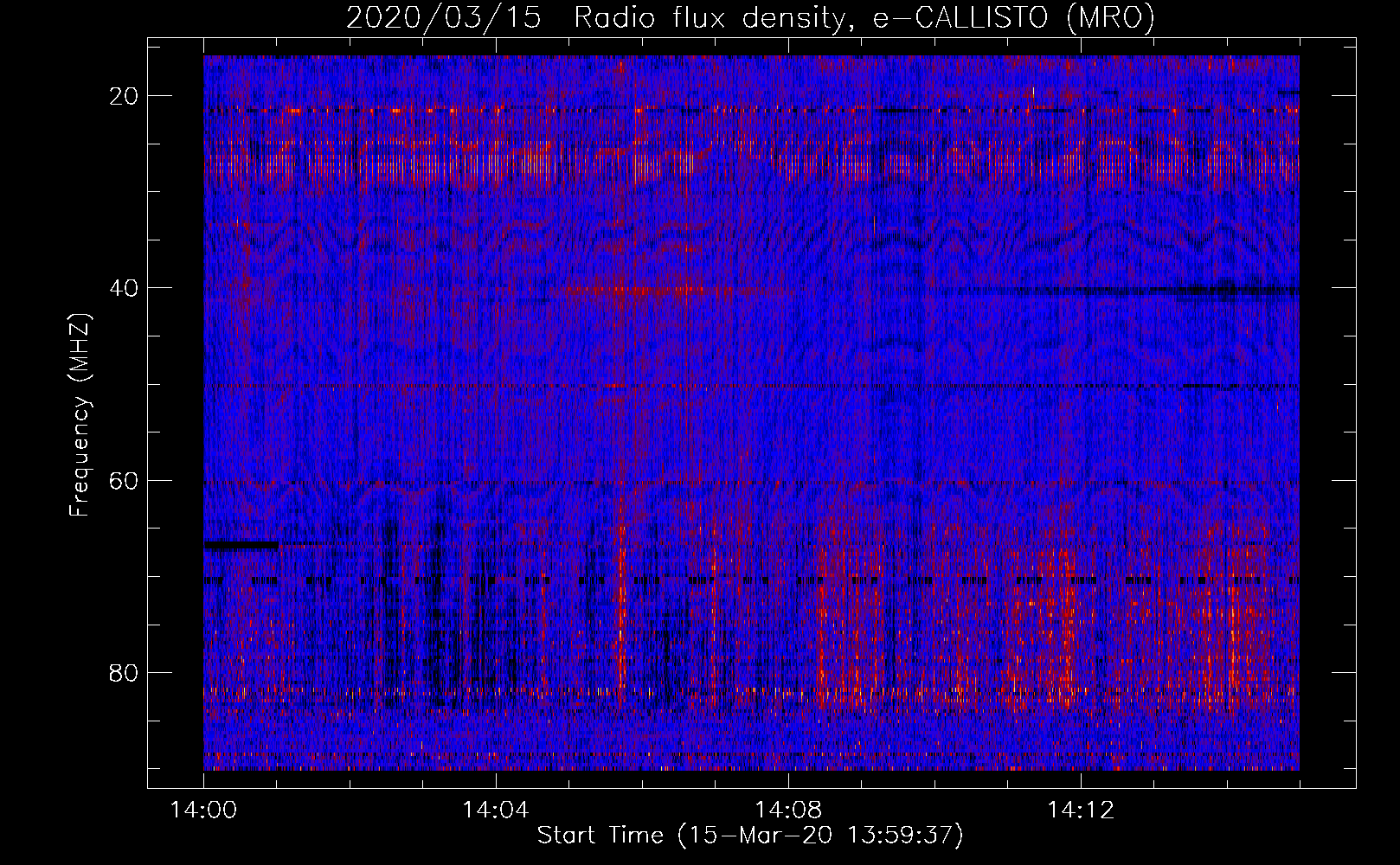Select the 'Frequency (MHZ)' y-axis label
1400x865 pixels.
pyautogui.click(x=80, y=415)
